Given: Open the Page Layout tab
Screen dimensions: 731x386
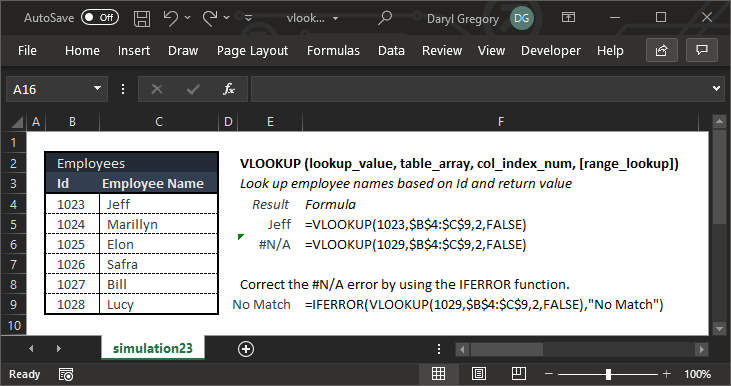Looking at the screenshot, I should (252, 50).
